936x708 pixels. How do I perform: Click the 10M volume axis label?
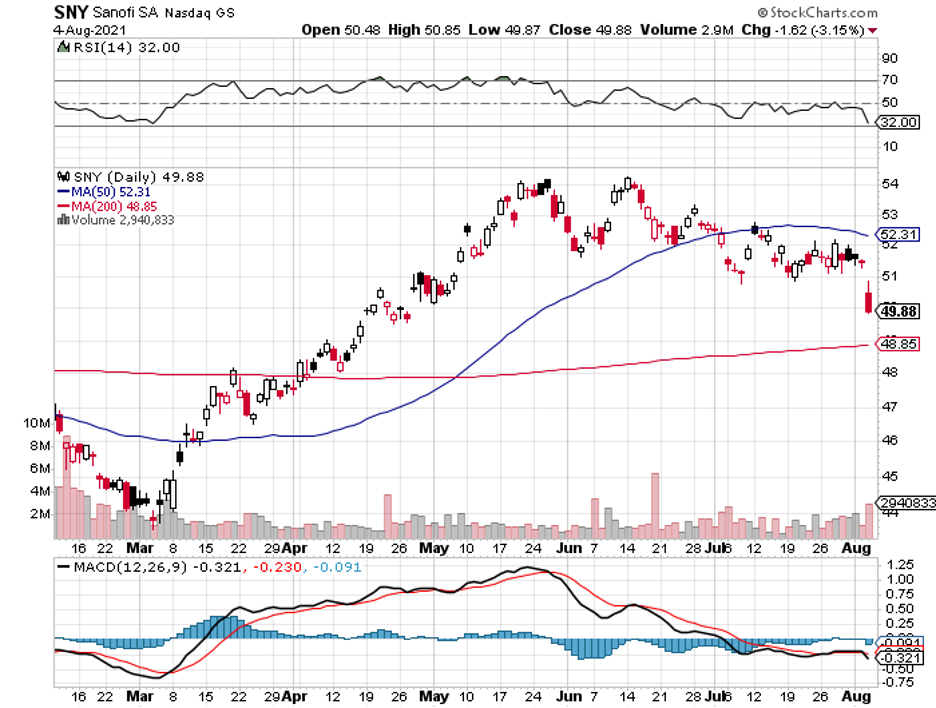[x=37, y=423]
